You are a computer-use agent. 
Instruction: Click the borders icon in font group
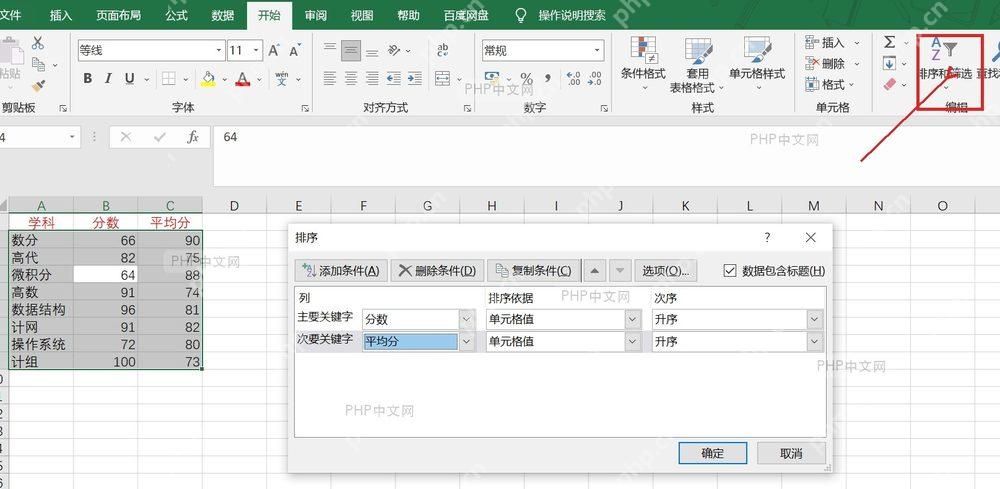168,78
